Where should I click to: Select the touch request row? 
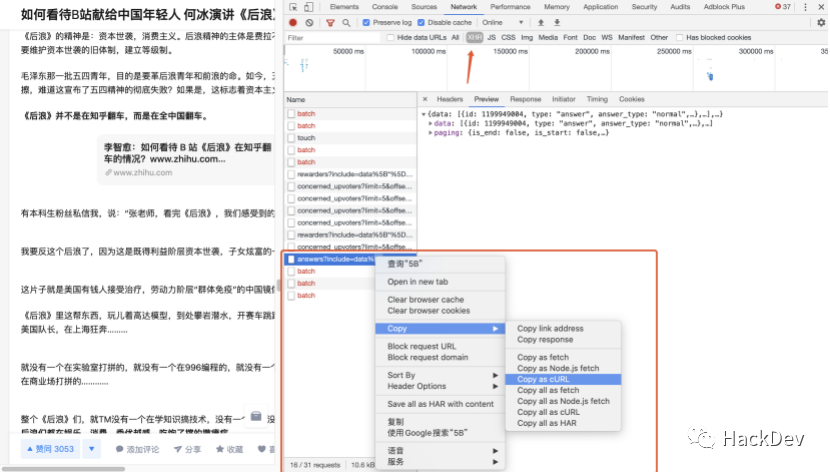point(350,138)
